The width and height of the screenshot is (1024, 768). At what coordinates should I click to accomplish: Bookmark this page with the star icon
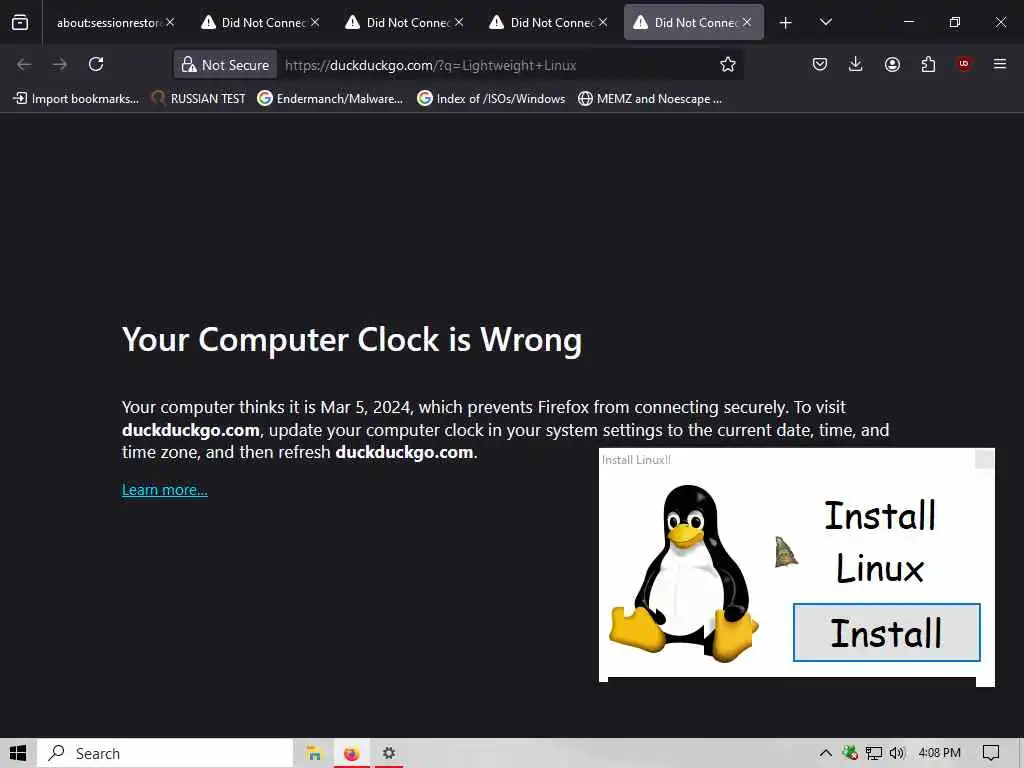tap(728, 64)
